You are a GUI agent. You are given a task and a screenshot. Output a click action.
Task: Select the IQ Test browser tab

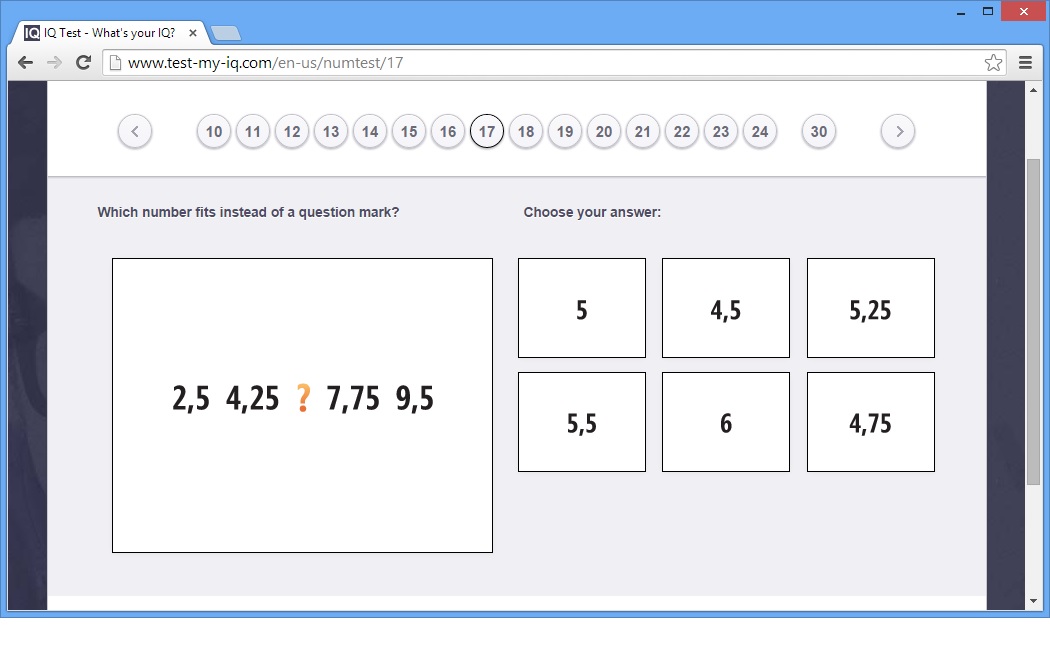pos(110,33)
